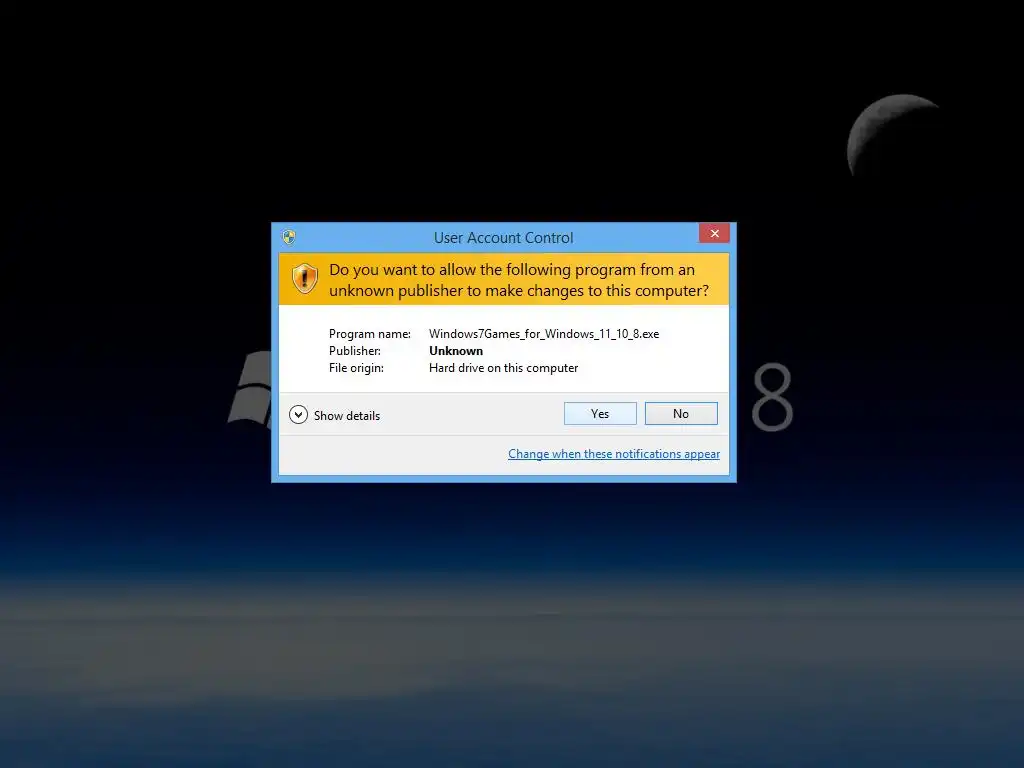Select program name Windows7Games_for_Windows_11_10_8.exe text
The height and width of the screenshot is (768, 1024).
544,334
